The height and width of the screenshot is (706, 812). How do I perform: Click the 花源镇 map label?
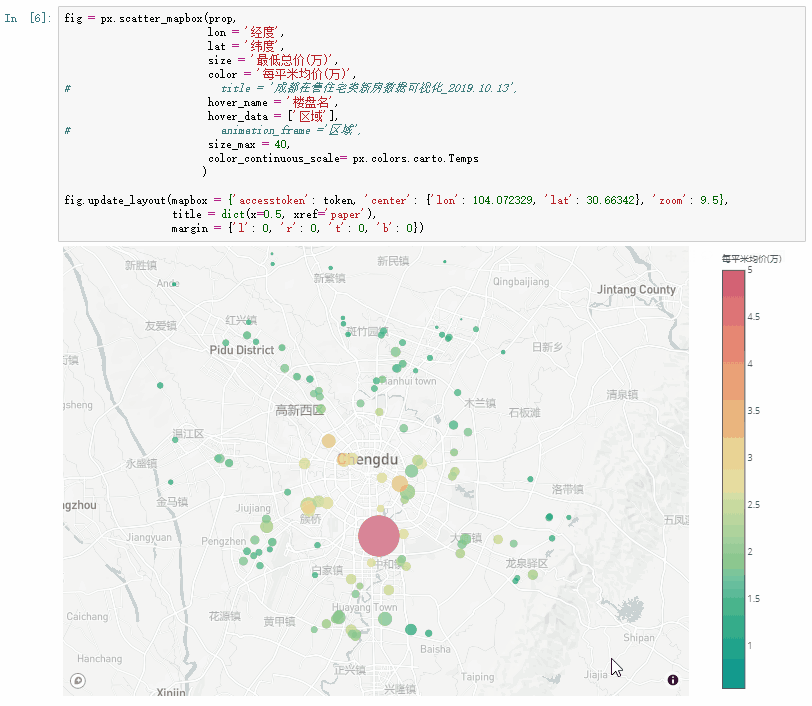click(x=225, y=616)
